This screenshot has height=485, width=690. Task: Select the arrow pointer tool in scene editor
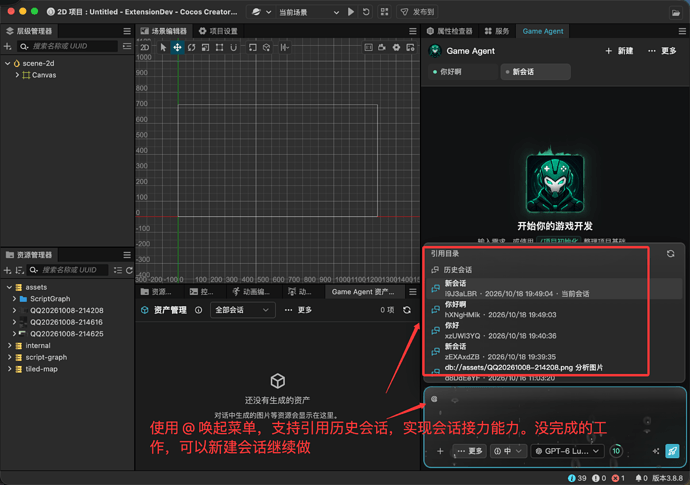(163, 48)
